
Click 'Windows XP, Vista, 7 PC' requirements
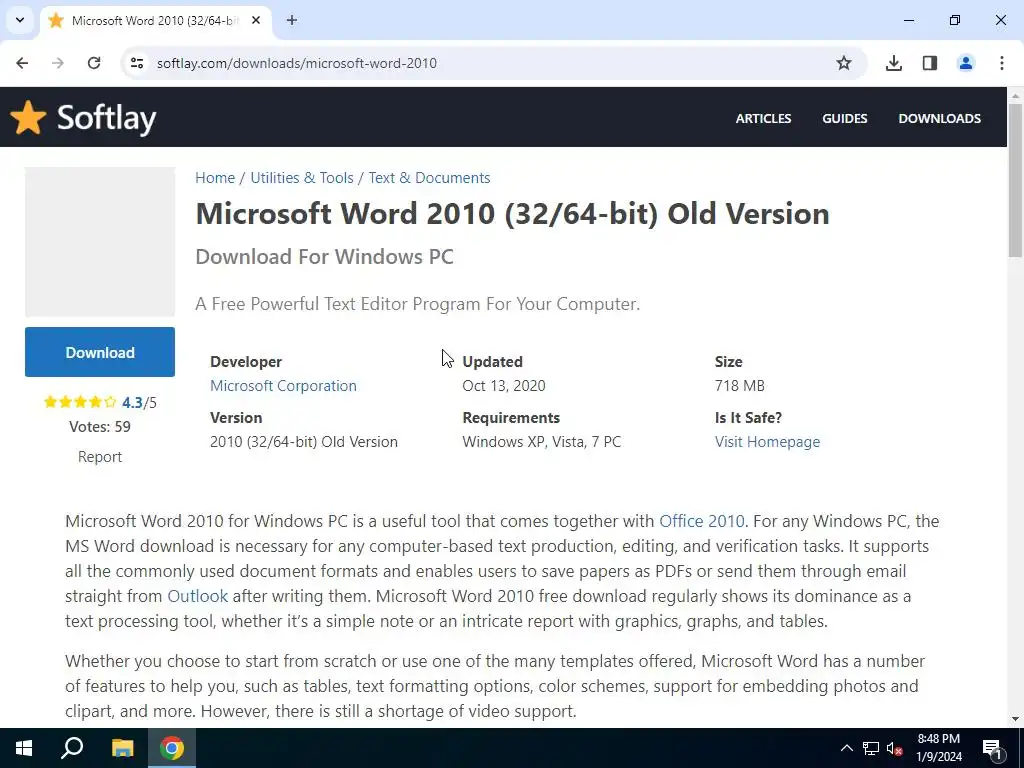pyautogui.click(x=541, y=441)
